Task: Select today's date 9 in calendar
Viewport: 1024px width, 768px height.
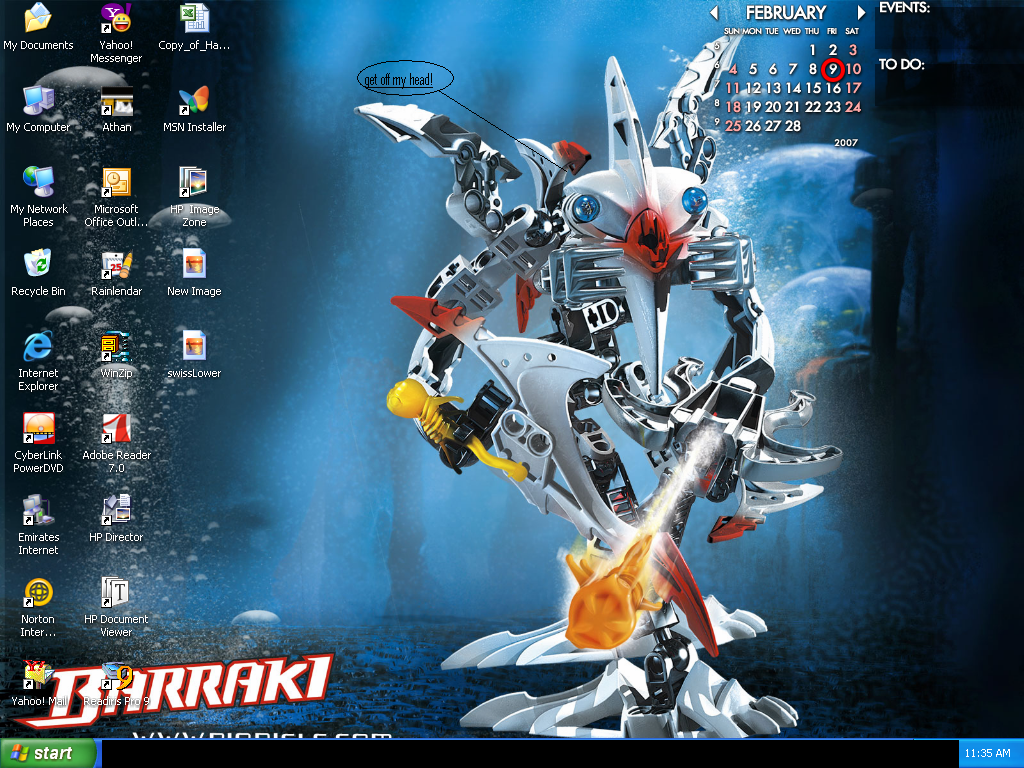Action: click(832, 69)
